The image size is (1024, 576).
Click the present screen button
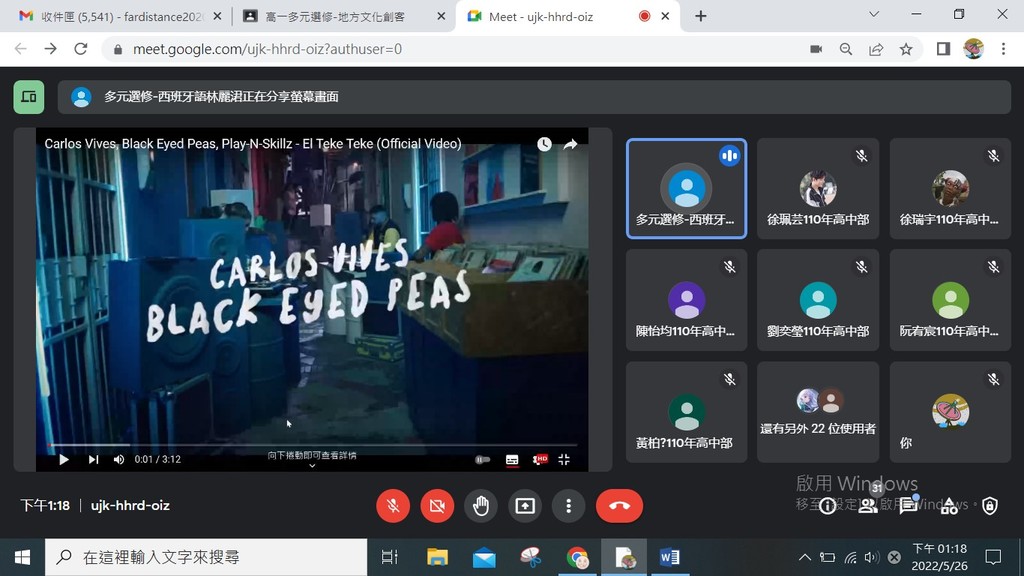[524, 505]
